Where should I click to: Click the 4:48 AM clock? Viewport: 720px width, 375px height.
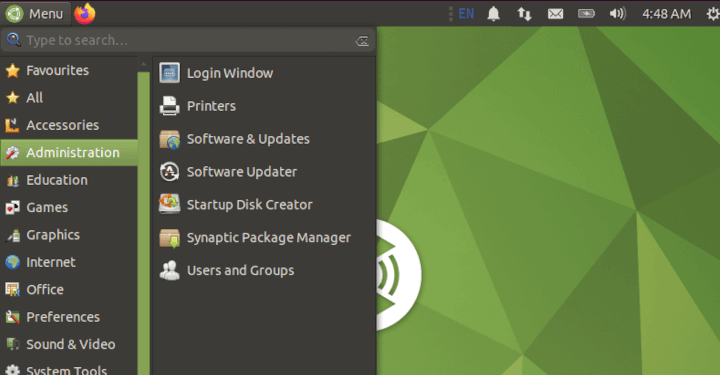(x=666, y=14)
